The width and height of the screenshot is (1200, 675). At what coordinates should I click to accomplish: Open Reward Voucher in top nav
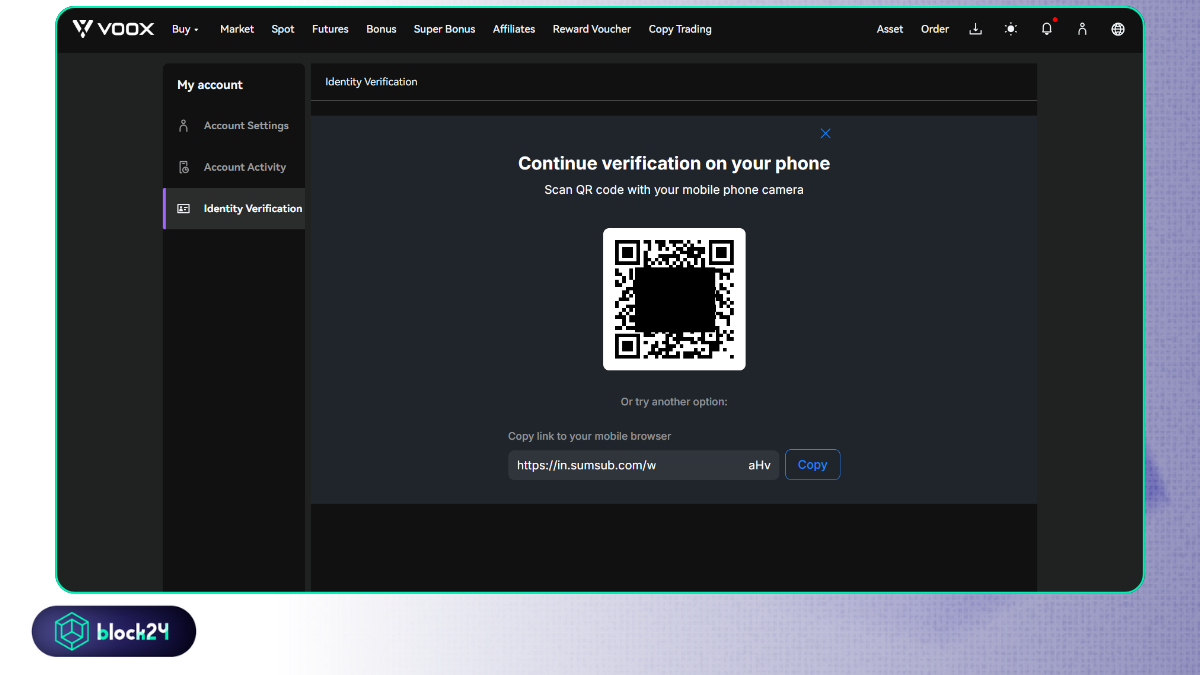point(592,29)
